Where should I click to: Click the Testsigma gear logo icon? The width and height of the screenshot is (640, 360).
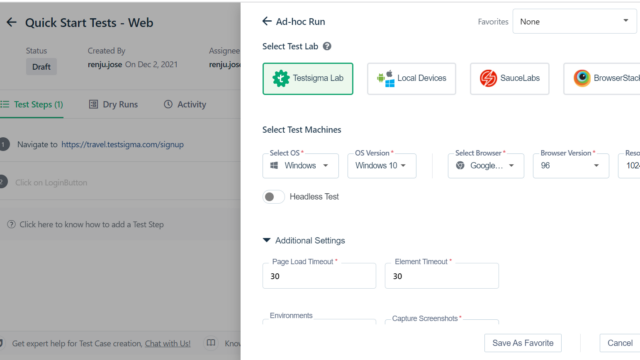click(281, 78)
